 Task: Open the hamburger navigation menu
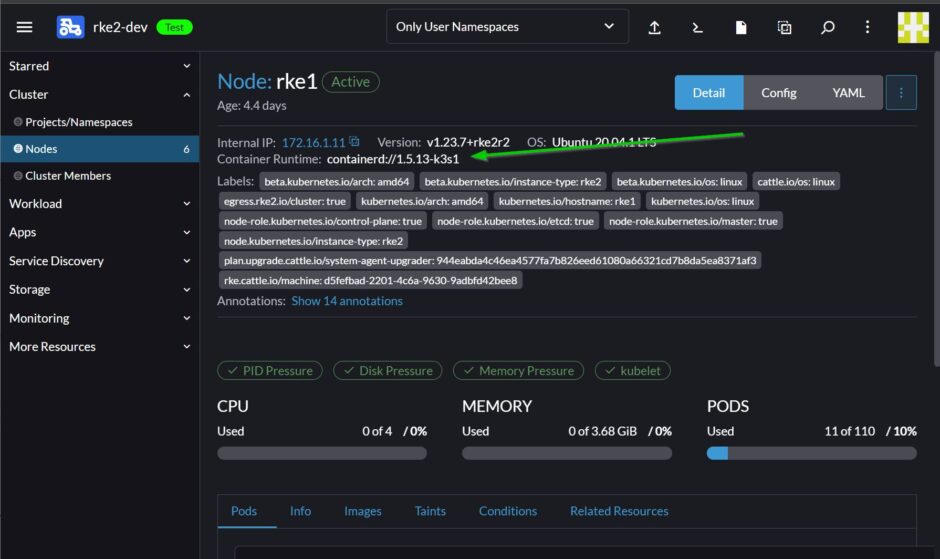click(x=25, y=27)
